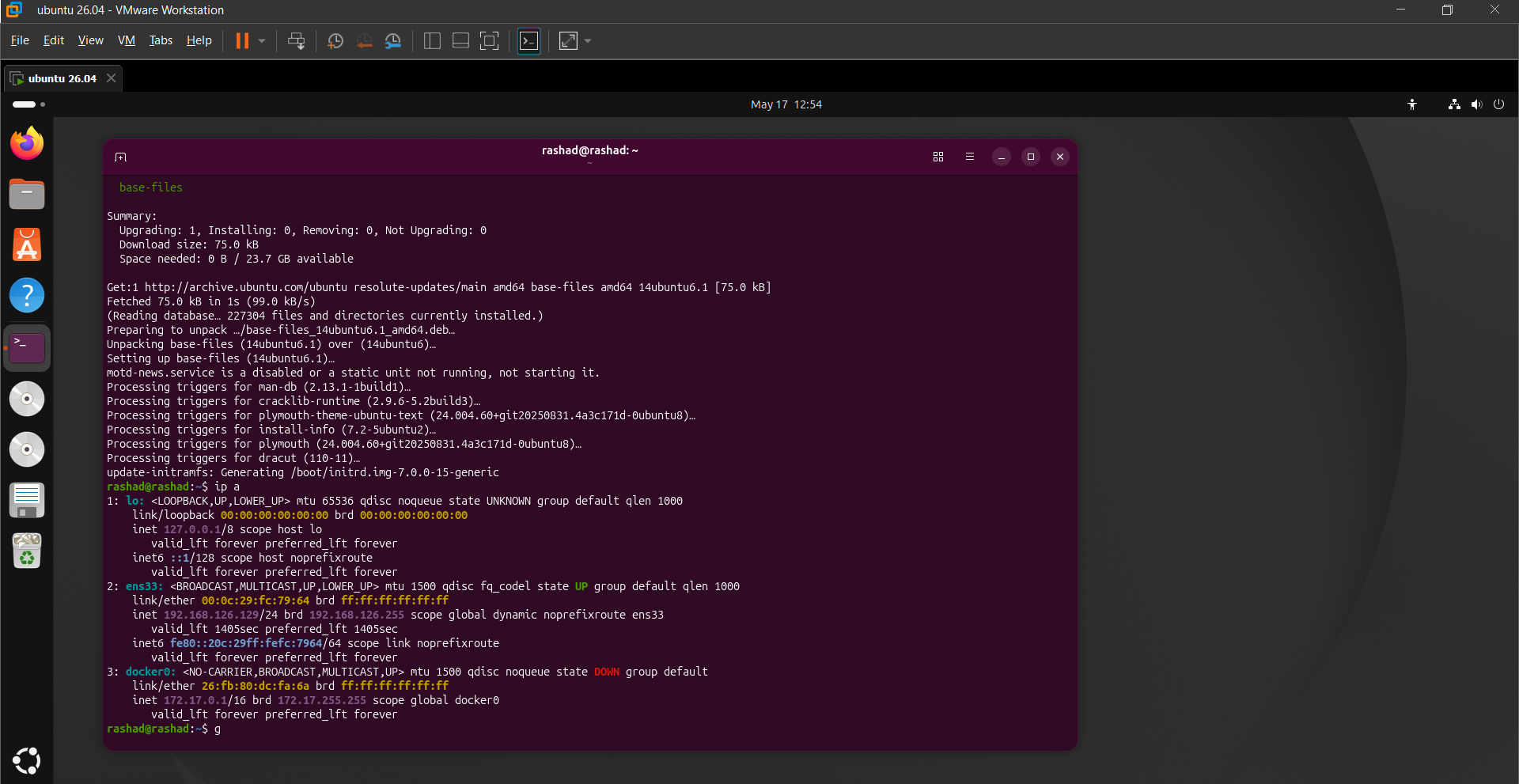Open the Help application in dock
The width and height of the screenshot is (1519, 784).
(x=27, y=295)
